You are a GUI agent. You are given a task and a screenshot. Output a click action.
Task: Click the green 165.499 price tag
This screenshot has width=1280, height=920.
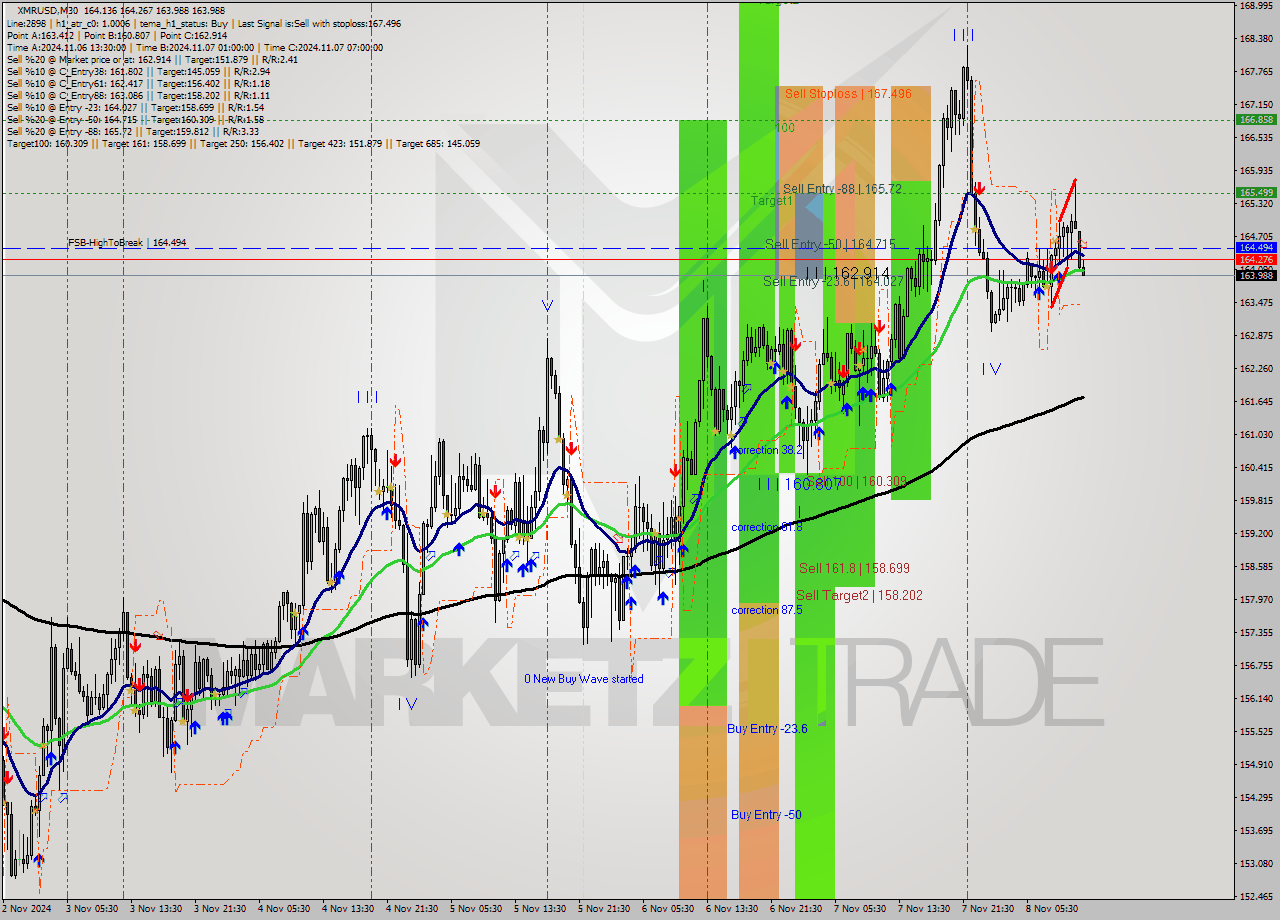(x=1257, y=192)
